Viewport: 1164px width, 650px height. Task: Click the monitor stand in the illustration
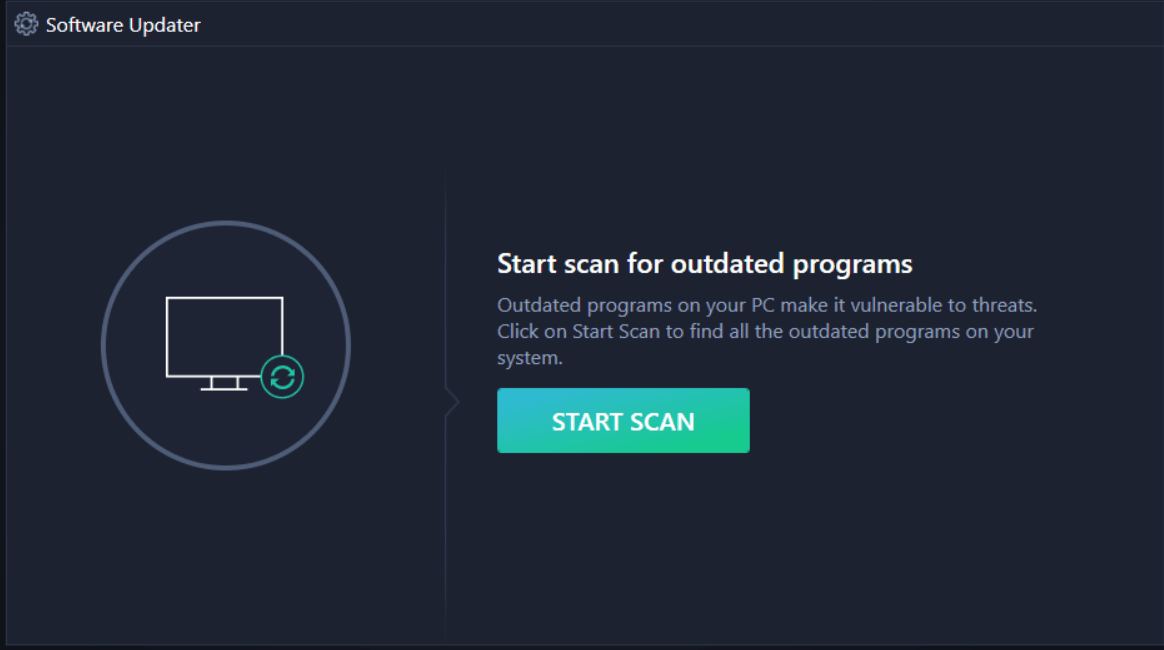pyautogui.click(x=225, y=382)
